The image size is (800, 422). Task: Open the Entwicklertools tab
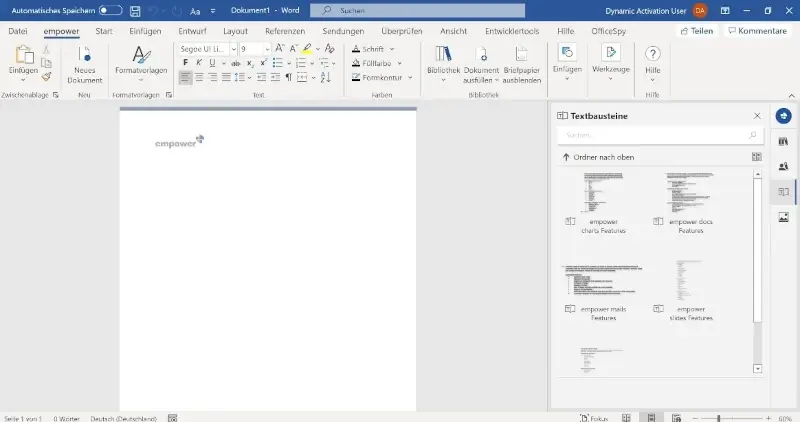coord(511,31)
